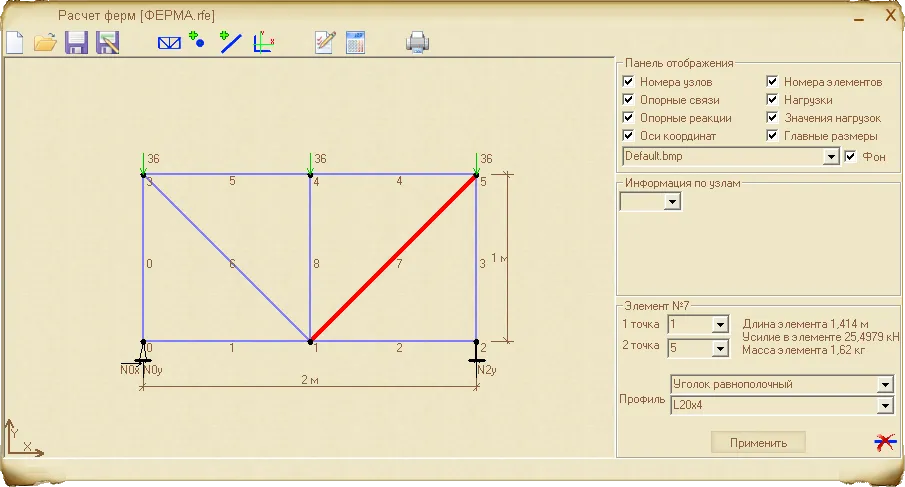Click node 4 at top middle
This screenshot has height=487, width=905.
310,174
